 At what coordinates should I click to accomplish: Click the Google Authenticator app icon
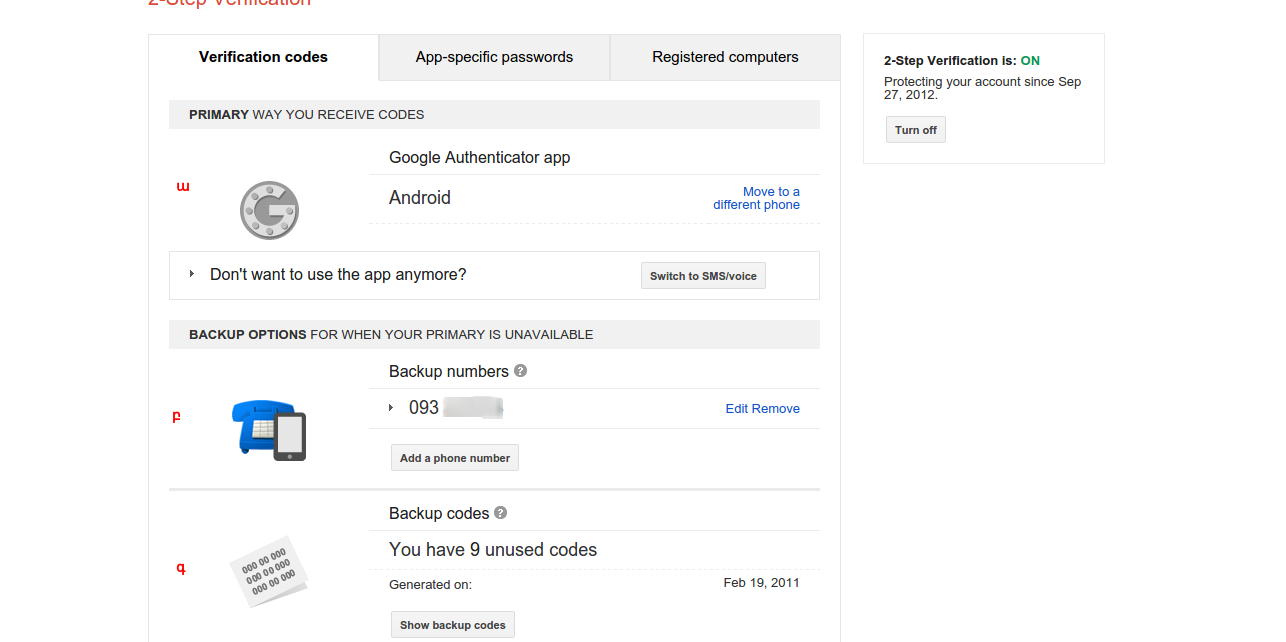pos(269,210)
